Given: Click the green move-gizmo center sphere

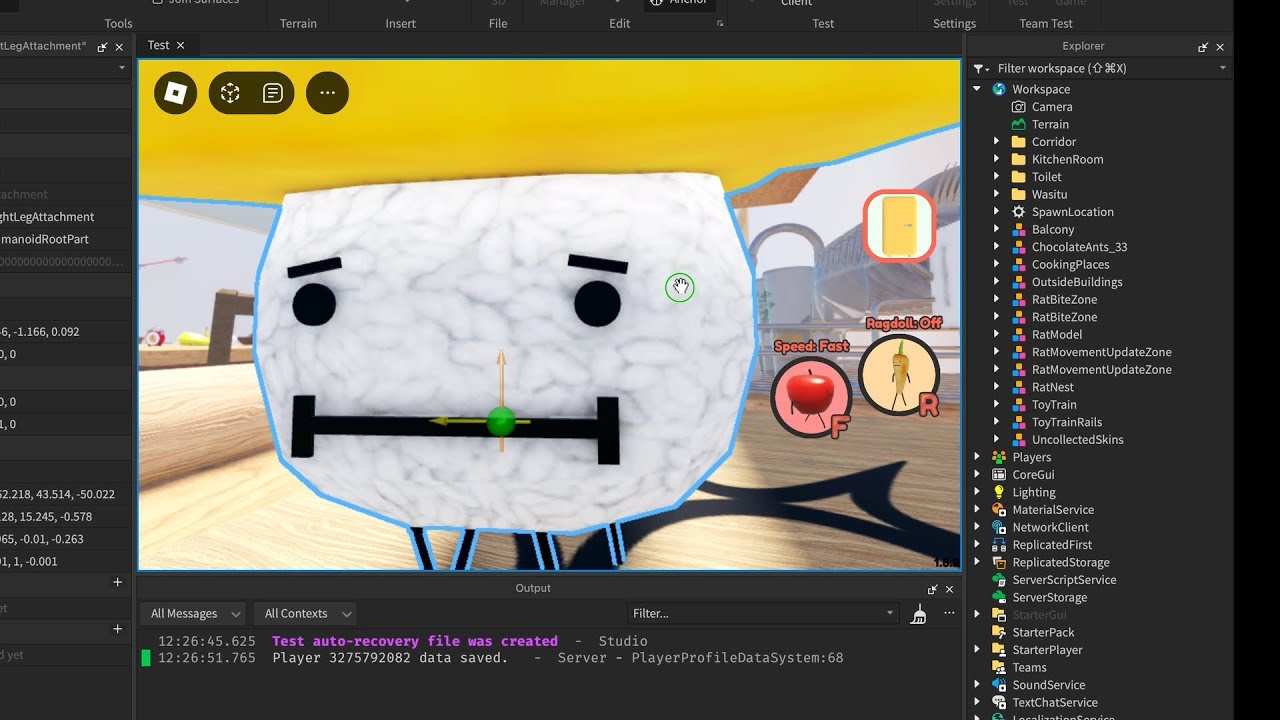Looking at the screenshot, I should coord(500,422).
